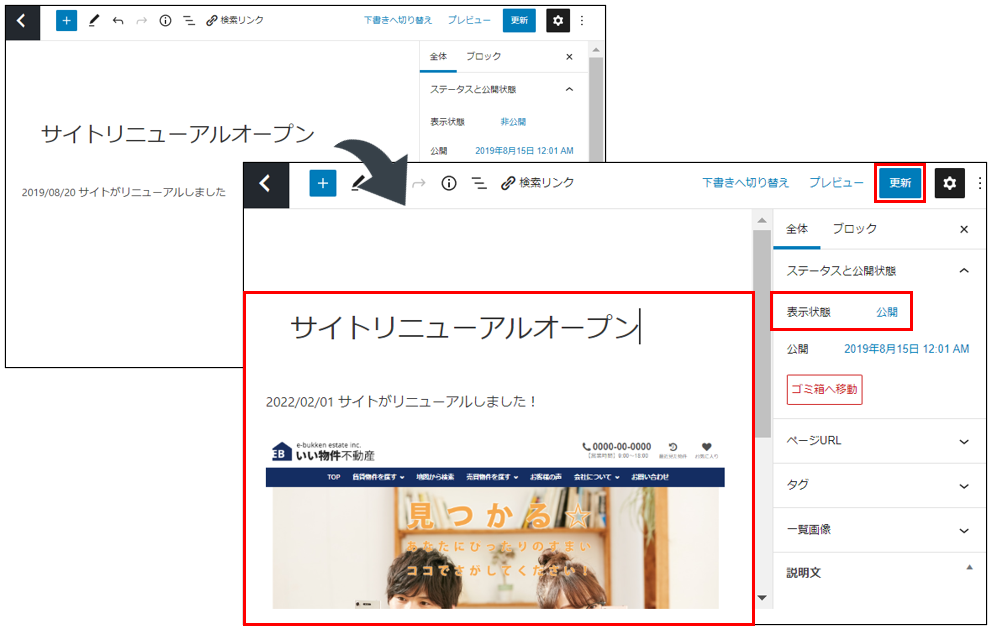Select the pencil tools icon in background editor
This screenshot has width=996, height=632.
(x=94, y=20)
